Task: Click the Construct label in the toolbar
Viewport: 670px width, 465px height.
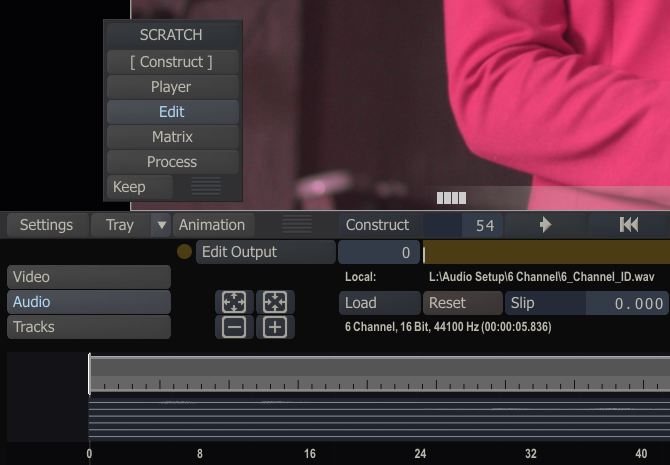Action: (x=378, y=225)
